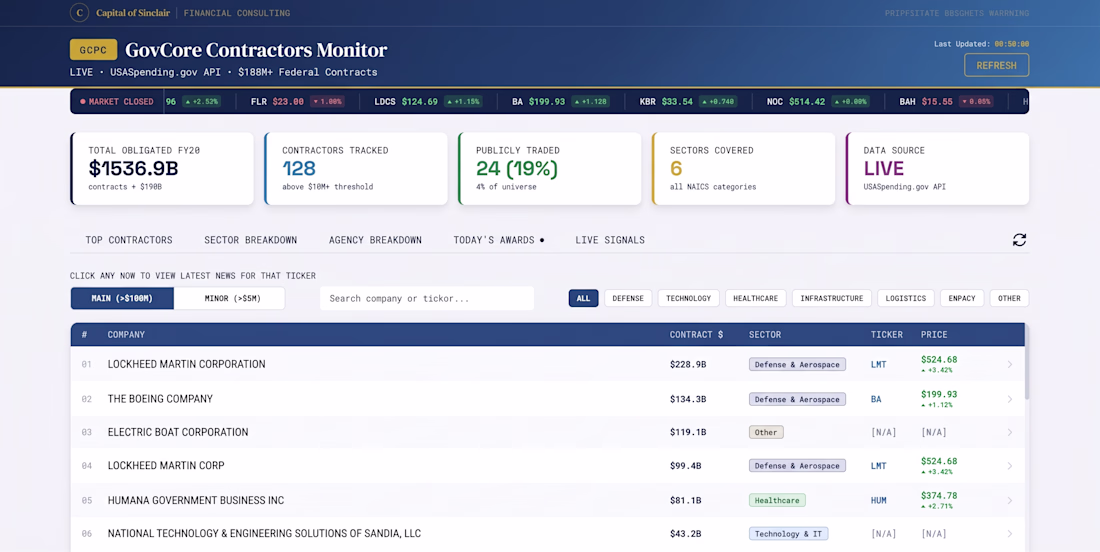Click the Contractors Tracked card
Image resolution: width=1100 pixels, height=552 pixels.
coord(356,168)
